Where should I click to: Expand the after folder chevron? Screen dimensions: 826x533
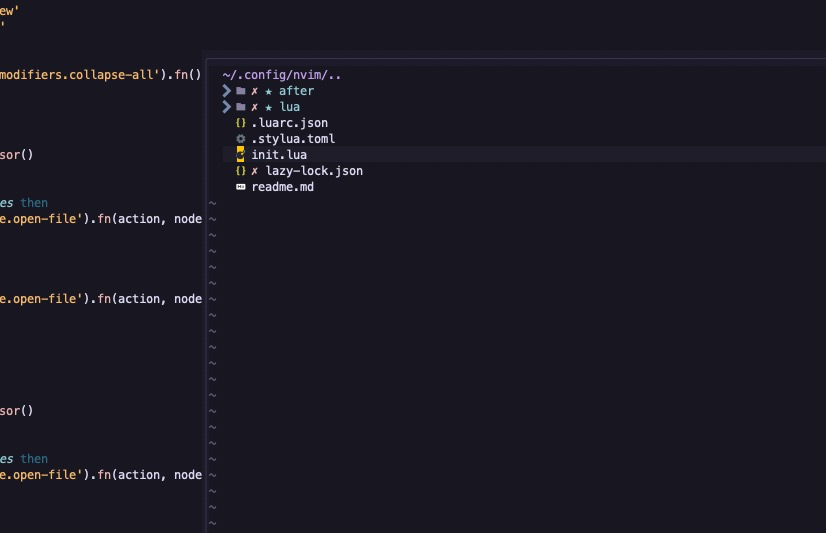[227, 91]
